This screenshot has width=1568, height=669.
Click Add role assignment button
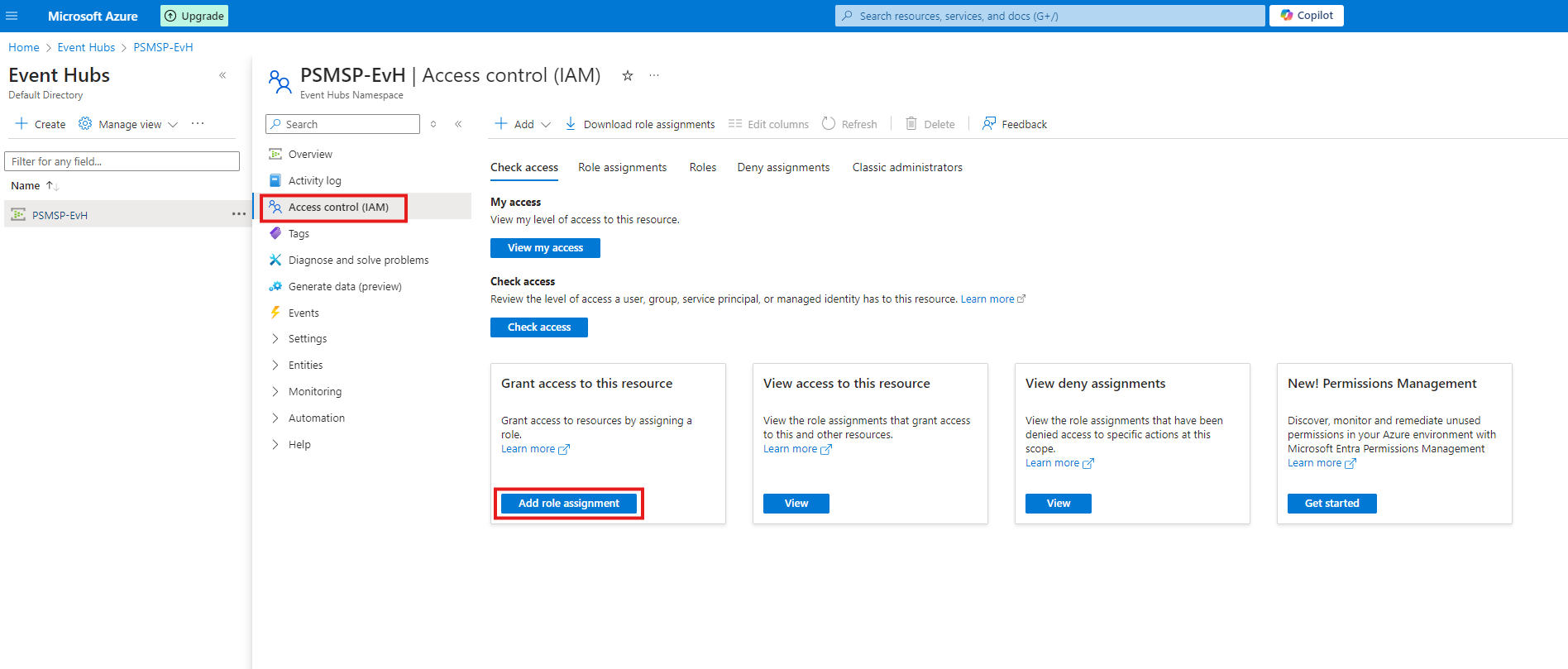point(568,504)
